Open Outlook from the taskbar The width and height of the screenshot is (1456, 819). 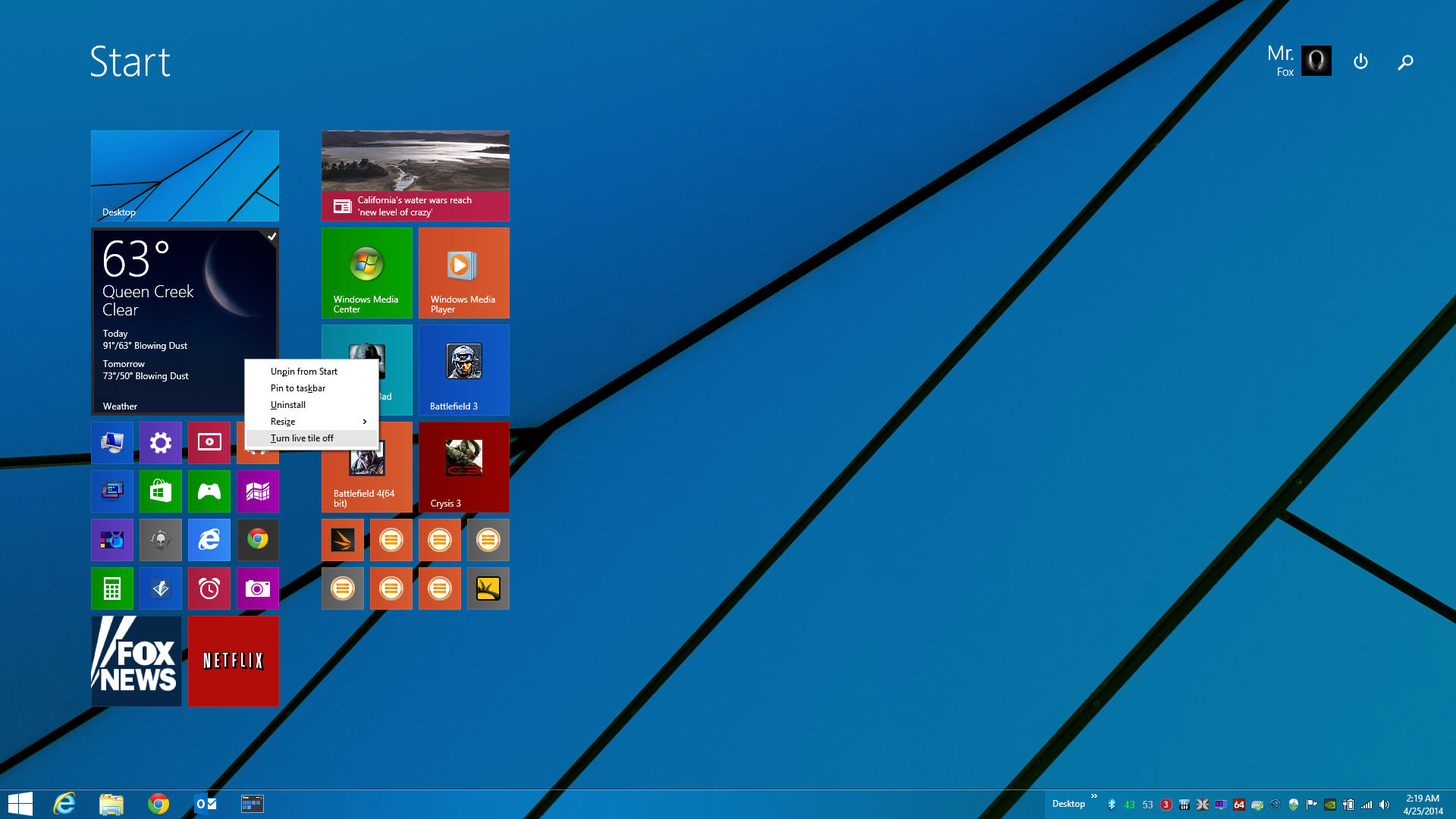[206, 804]
